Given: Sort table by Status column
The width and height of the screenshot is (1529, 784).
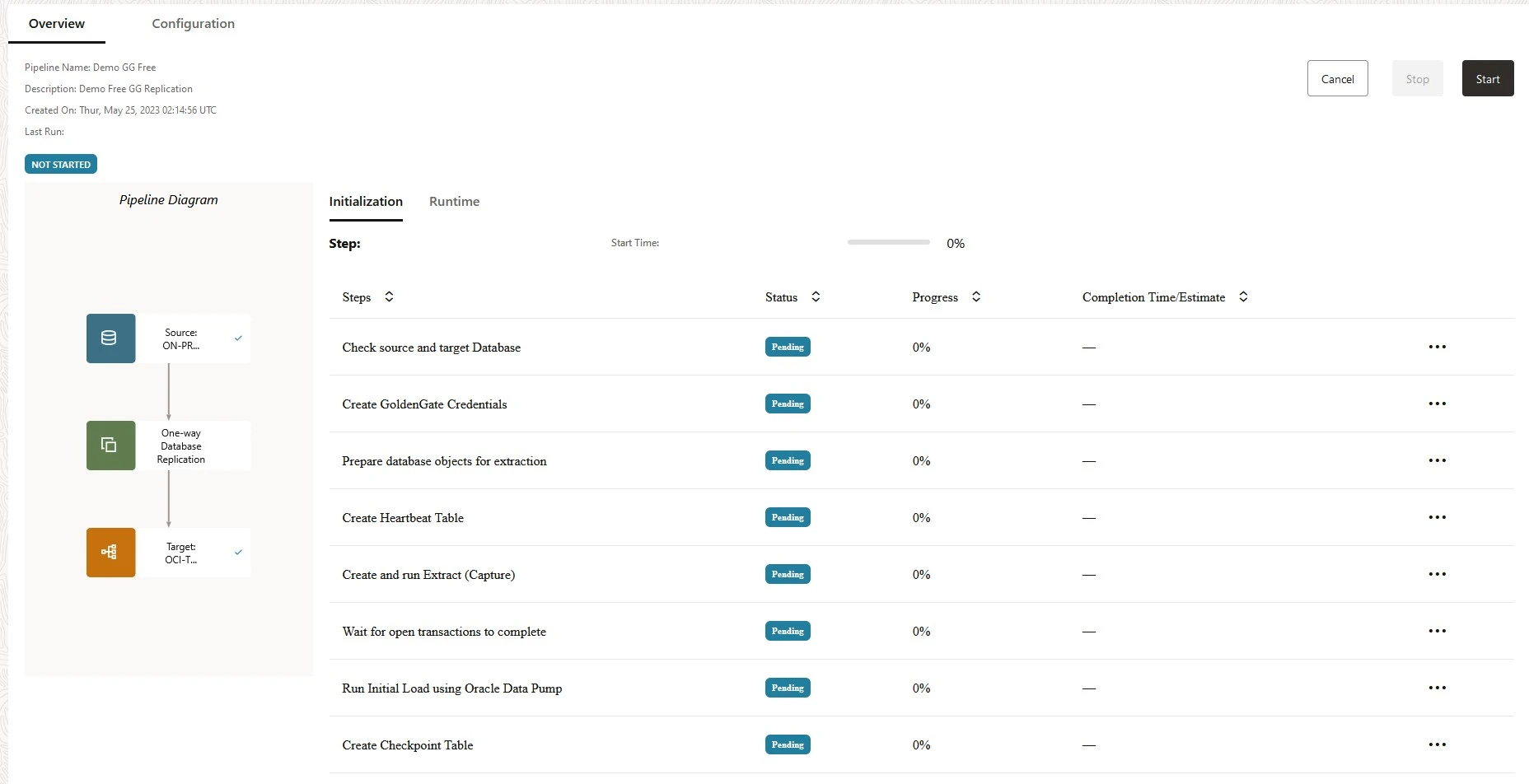Looking at the screenshot, I should tap(816, 296).
